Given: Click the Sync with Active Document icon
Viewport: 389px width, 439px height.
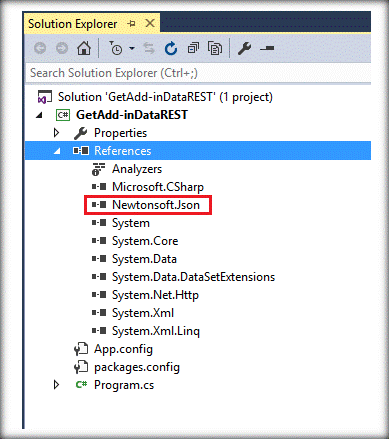Looking at the screenshot, I should click(x=149, y=49).
